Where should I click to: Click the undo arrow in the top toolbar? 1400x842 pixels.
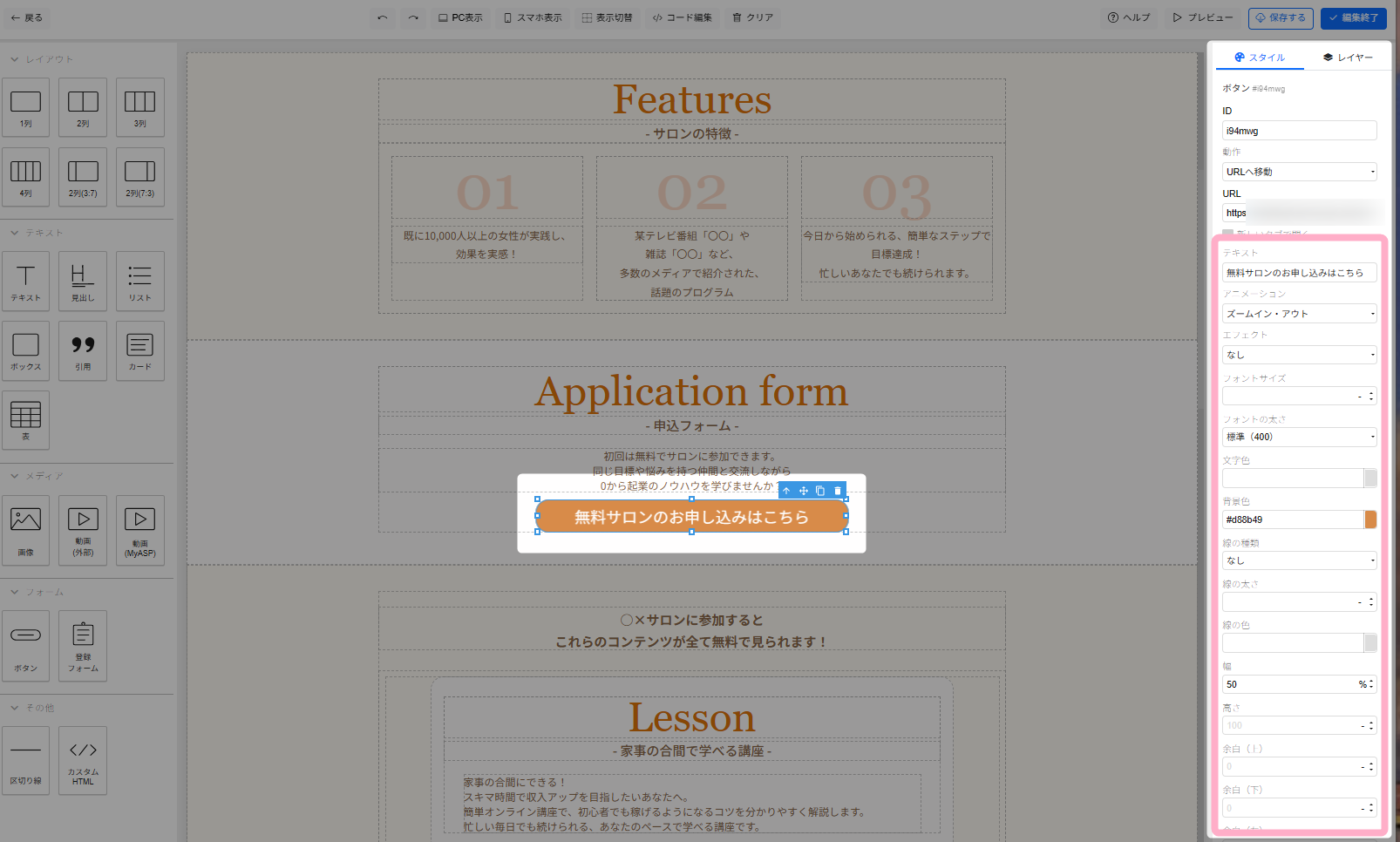(x=382, y=17)
